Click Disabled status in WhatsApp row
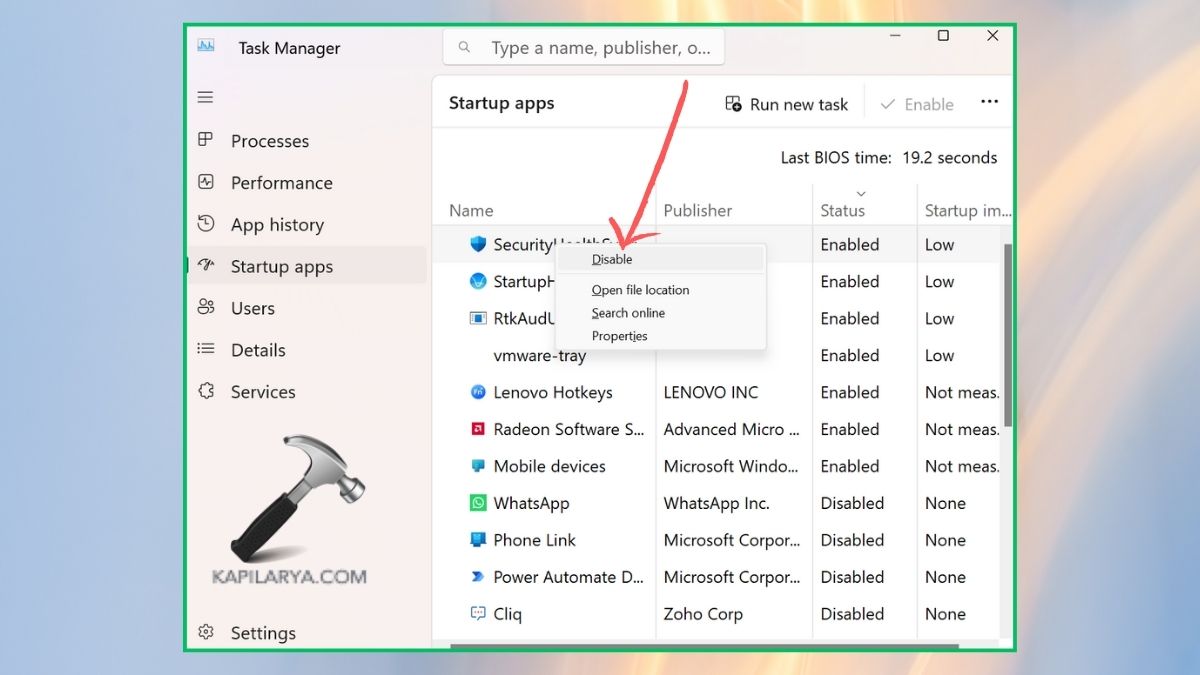This screenshot has height=675, width=1200. 852,503
